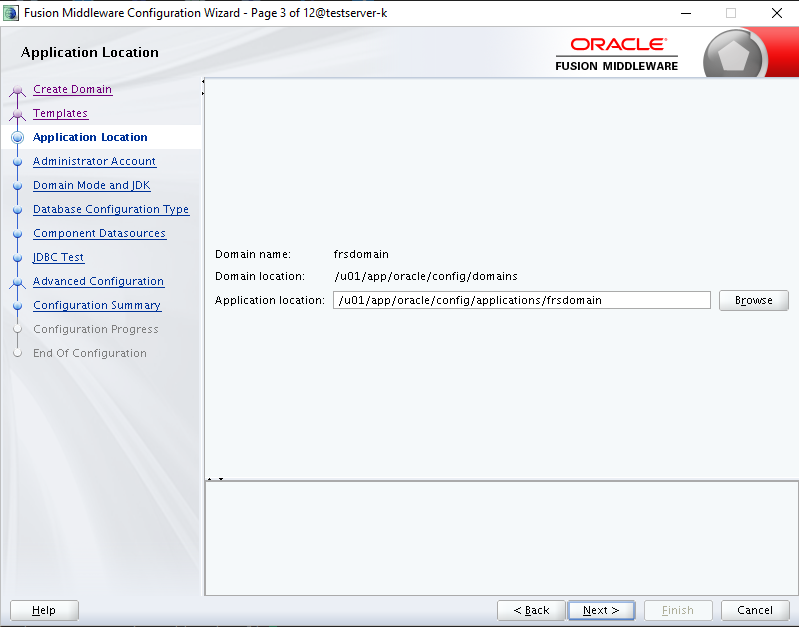This screenshot has height=627, width=799.
Task: Cancel the configuration wizard
Action: [x=755, y=610]
